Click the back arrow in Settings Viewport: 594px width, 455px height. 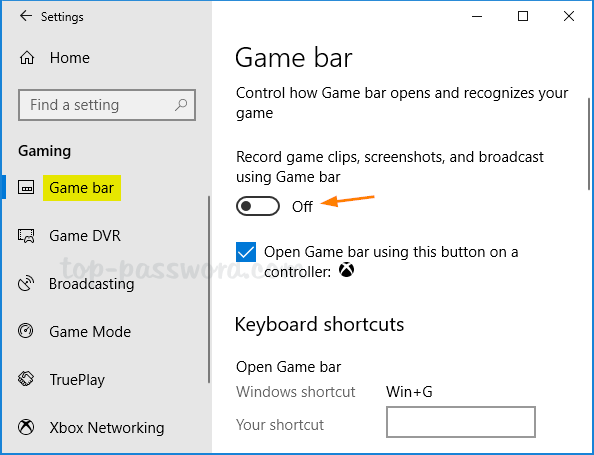coord(26,16)
